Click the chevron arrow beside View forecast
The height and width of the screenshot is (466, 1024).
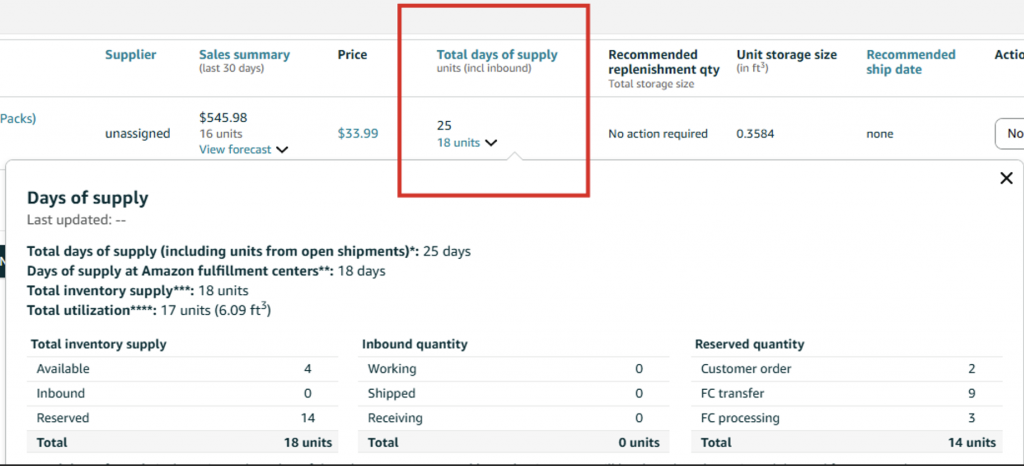(282, 150)
